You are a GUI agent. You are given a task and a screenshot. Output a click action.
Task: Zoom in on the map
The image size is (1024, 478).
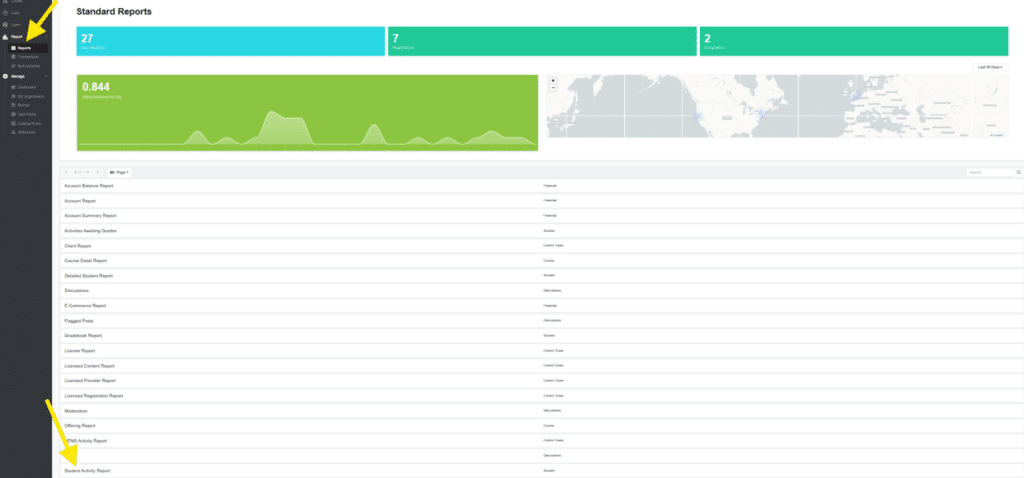point(553,81)
